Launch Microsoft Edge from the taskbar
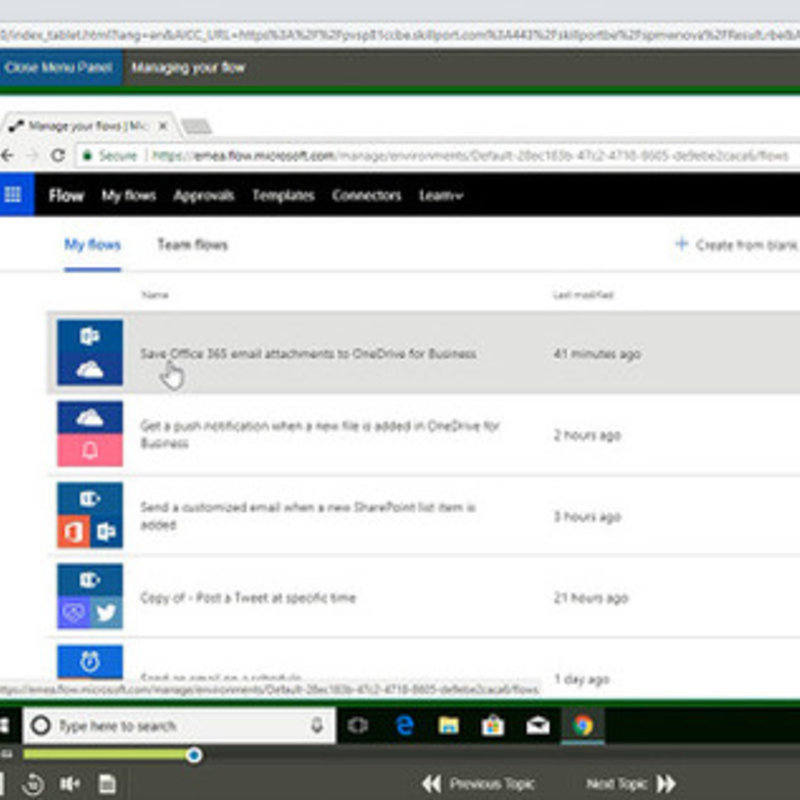Viewport: 800px width, 800px height. pos(405,725)
